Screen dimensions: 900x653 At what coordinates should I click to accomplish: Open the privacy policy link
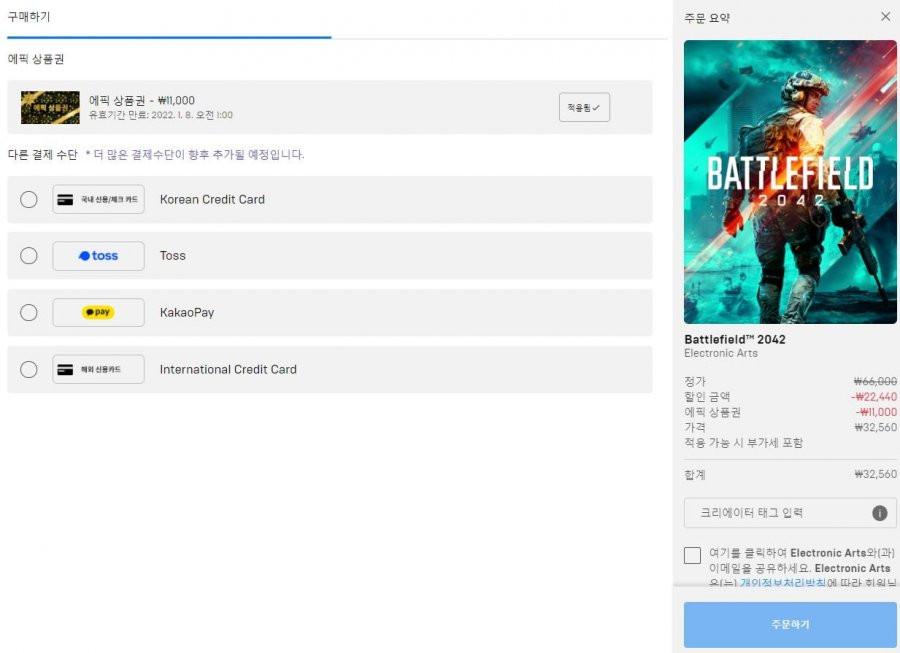783,582
